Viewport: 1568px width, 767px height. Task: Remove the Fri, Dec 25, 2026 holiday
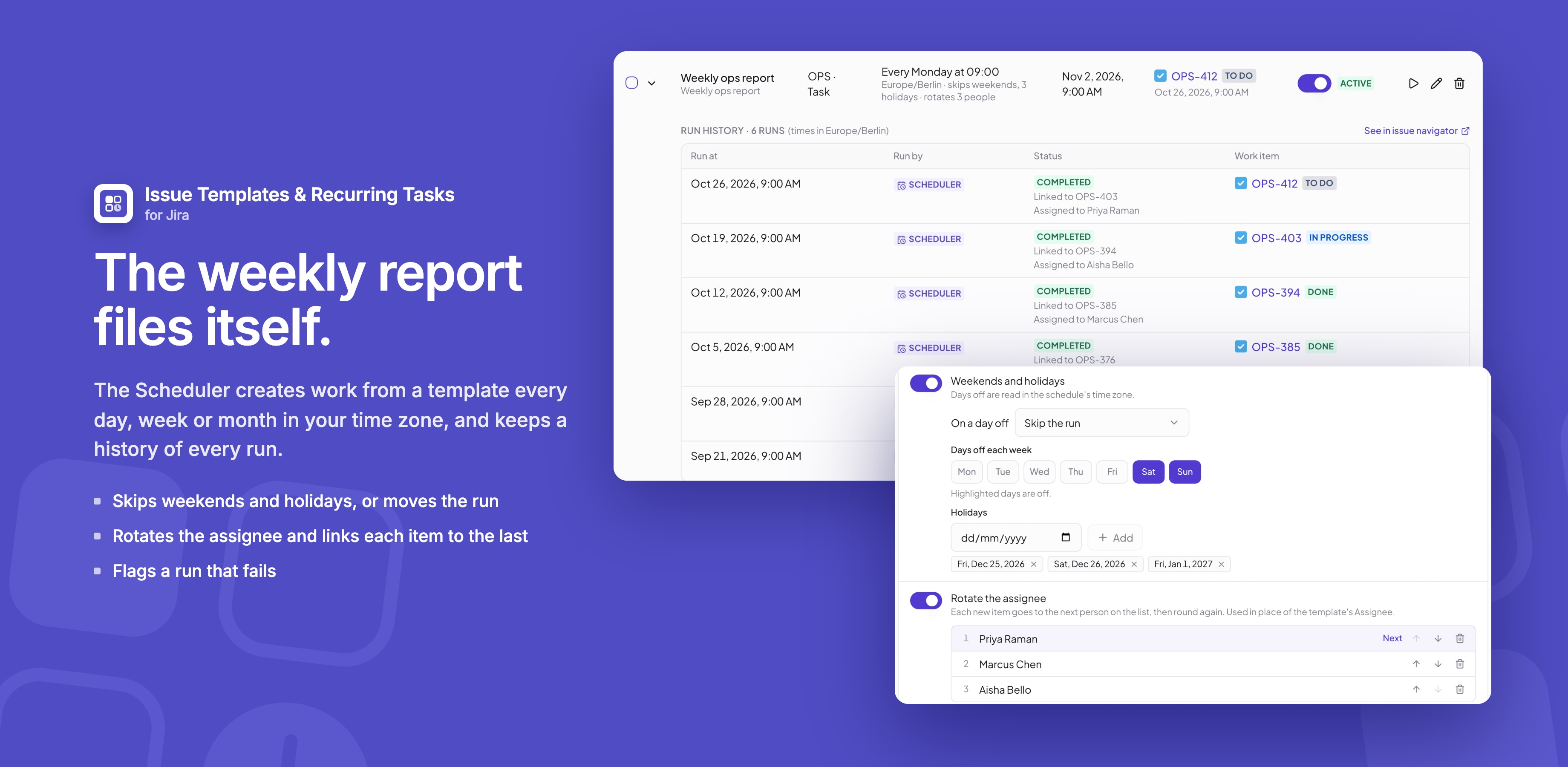pos(1034,564)
